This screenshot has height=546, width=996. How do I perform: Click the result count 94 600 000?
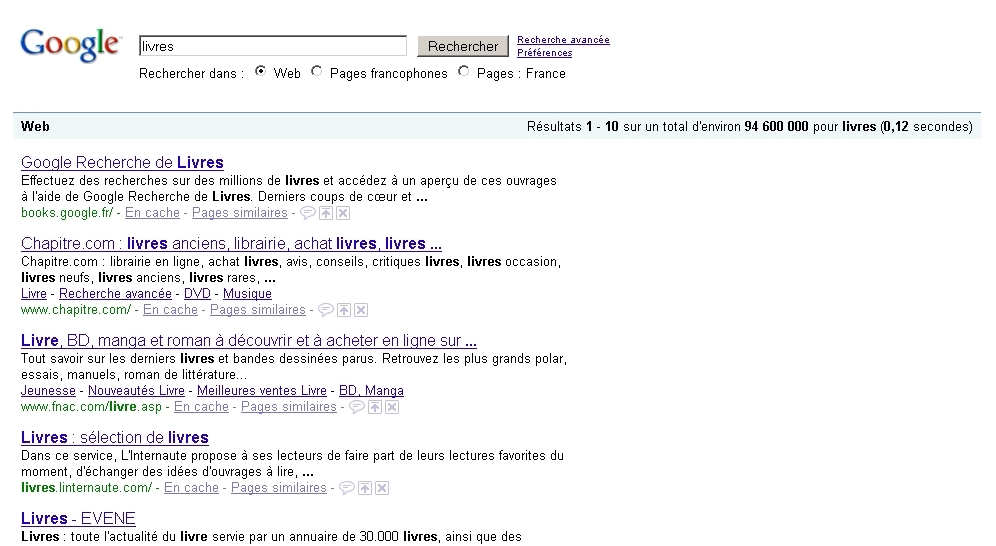coord(776,126)
